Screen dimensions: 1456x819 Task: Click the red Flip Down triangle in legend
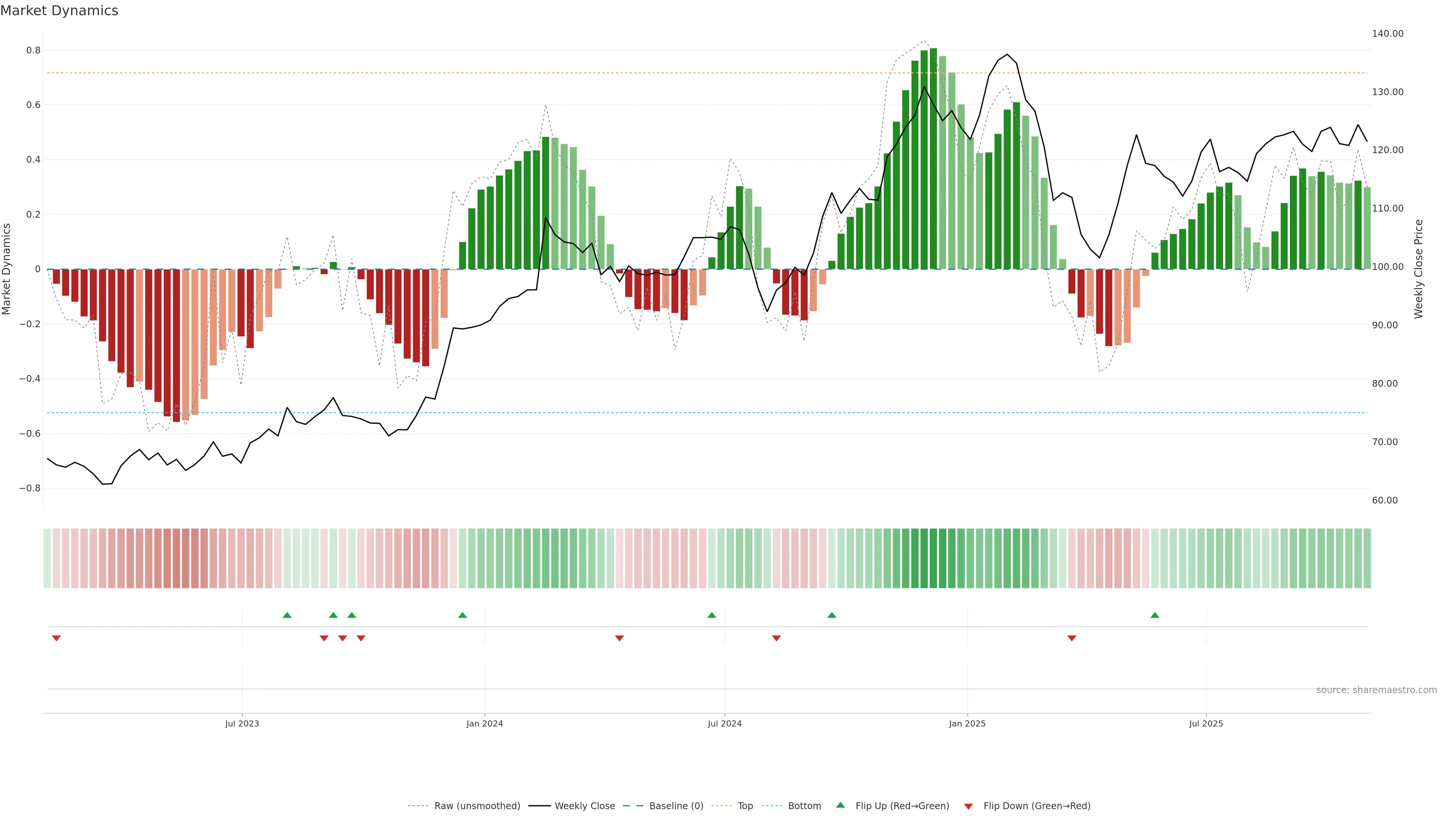tap(968, 806)
